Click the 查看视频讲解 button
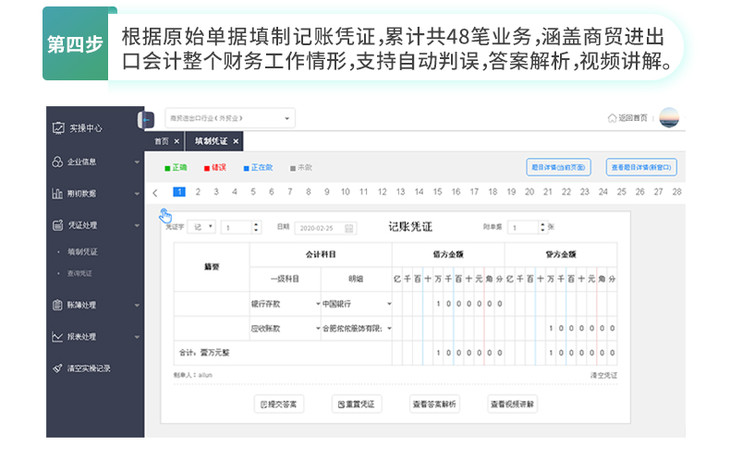Viewport: 730px width, 457px height. 513,404
